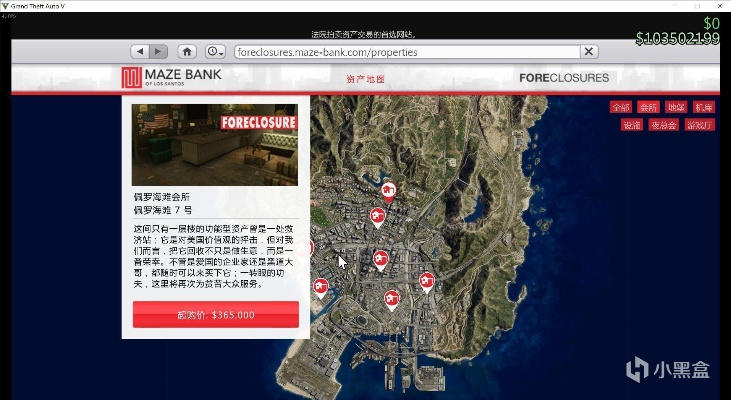This screenshot has height=400, width=731.
Task: Click the $103502199 bank balance text
Action: (677, 38)
